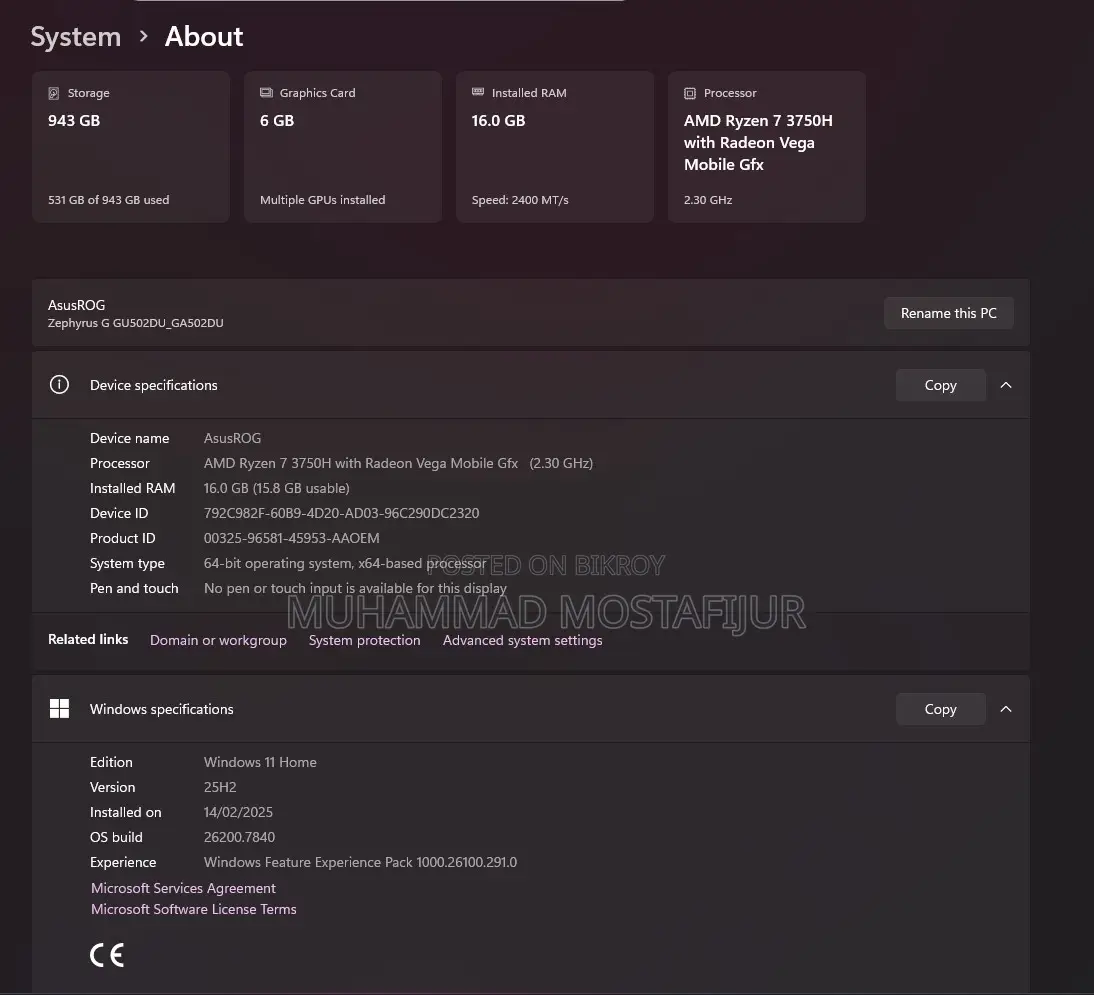Click the Processor value in Device specifications
The width and height of the screenshot is (1094, 995).
398,463
